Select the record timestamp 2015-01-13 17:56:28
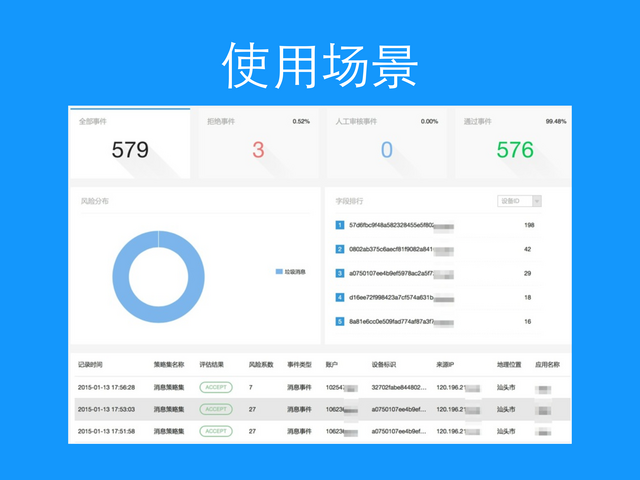Image resolution: width=640 pixels, height=480 pixels. (106, 387)
